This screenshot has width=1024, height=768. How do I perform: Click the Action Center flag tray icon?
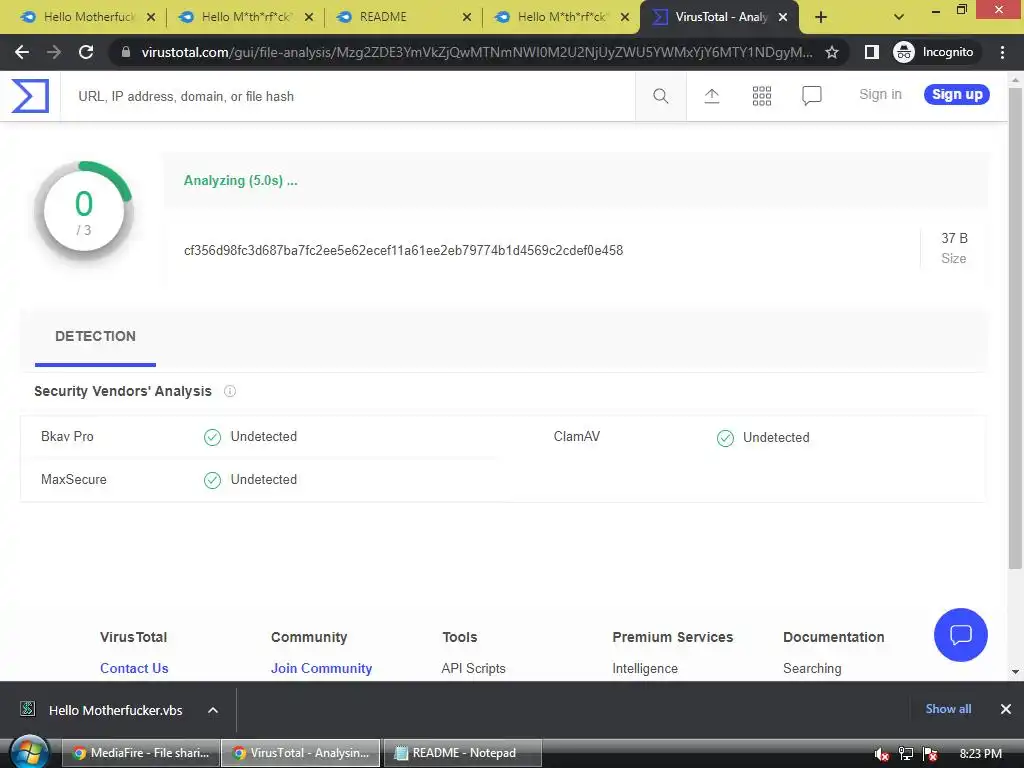[930, 754]
